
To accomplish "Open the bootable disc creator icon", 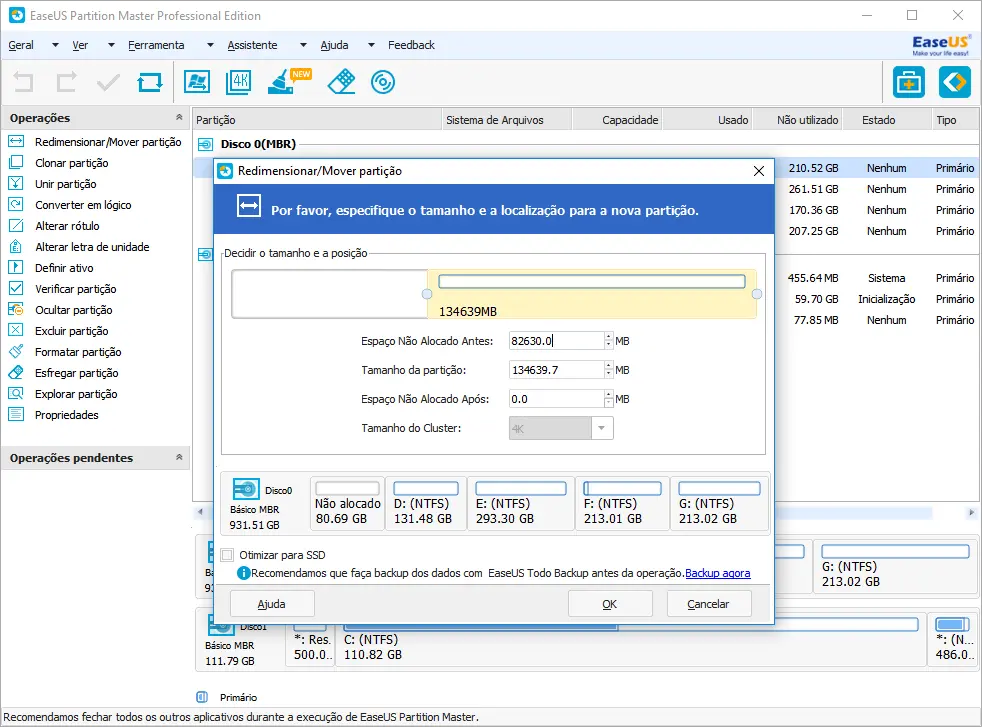I will click(x=383, y=82).
